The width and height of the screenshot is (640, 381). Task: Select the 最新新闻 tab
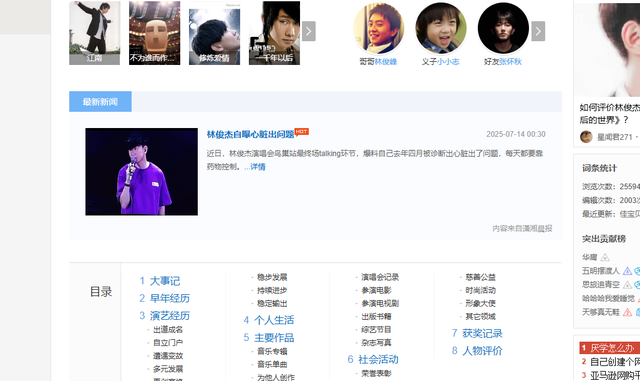[100, 102]
